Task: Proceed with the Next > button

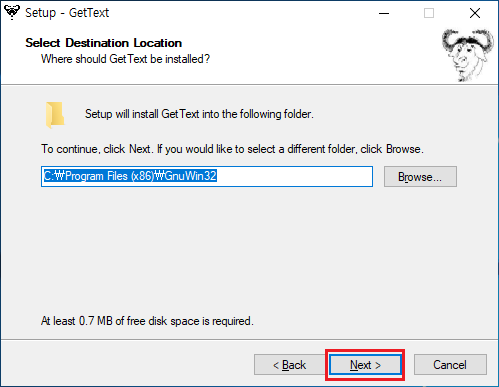Action: point(365,365)
